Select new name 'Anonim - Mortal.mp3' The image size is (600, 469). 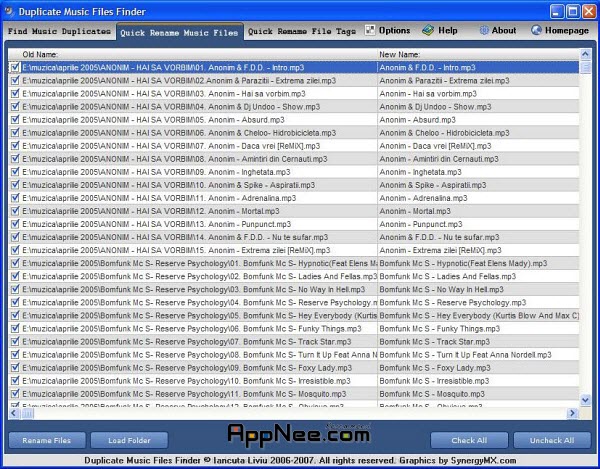tap(415, 211)
